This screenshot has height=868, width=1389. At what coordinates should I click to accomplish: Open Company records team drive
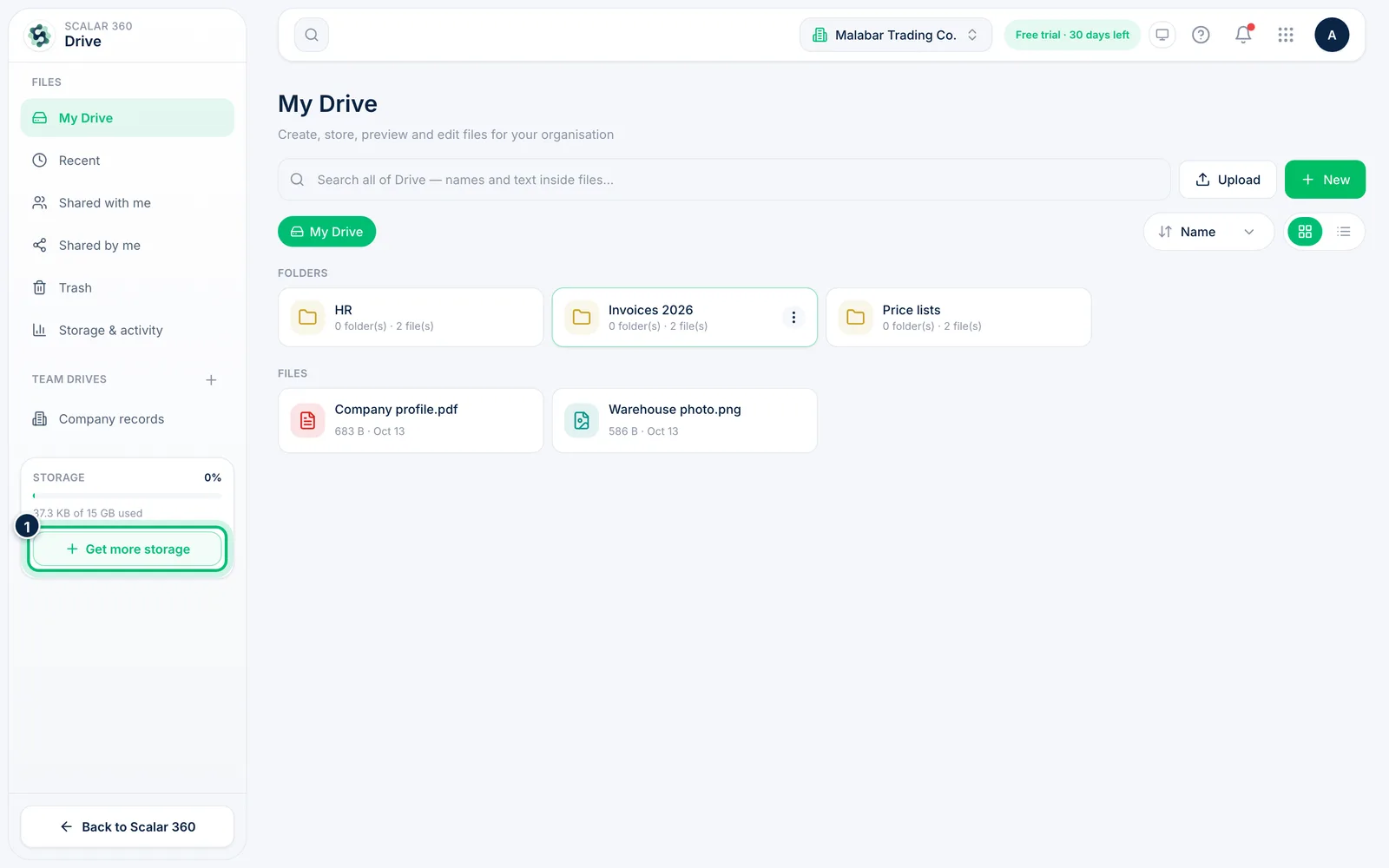click(128, 419)
